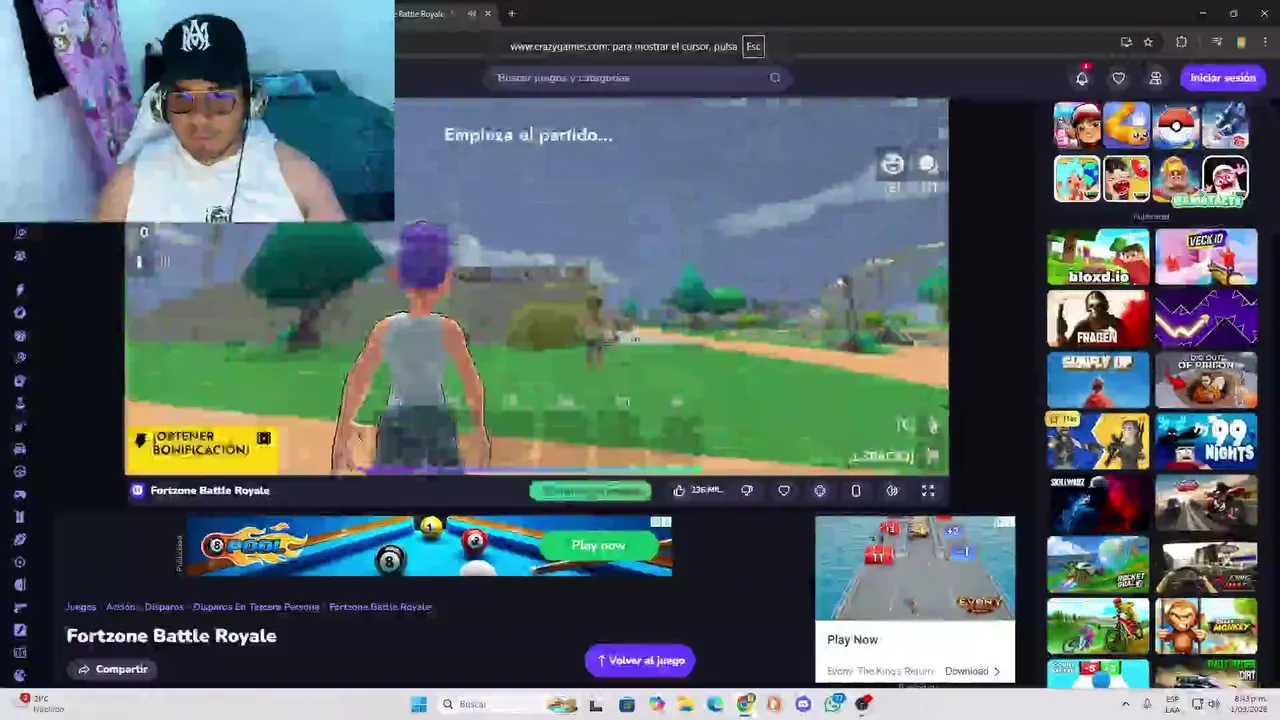Open File Explorer from the taskbar
The image size is (1280, 720).
click(x=686, y=704)
